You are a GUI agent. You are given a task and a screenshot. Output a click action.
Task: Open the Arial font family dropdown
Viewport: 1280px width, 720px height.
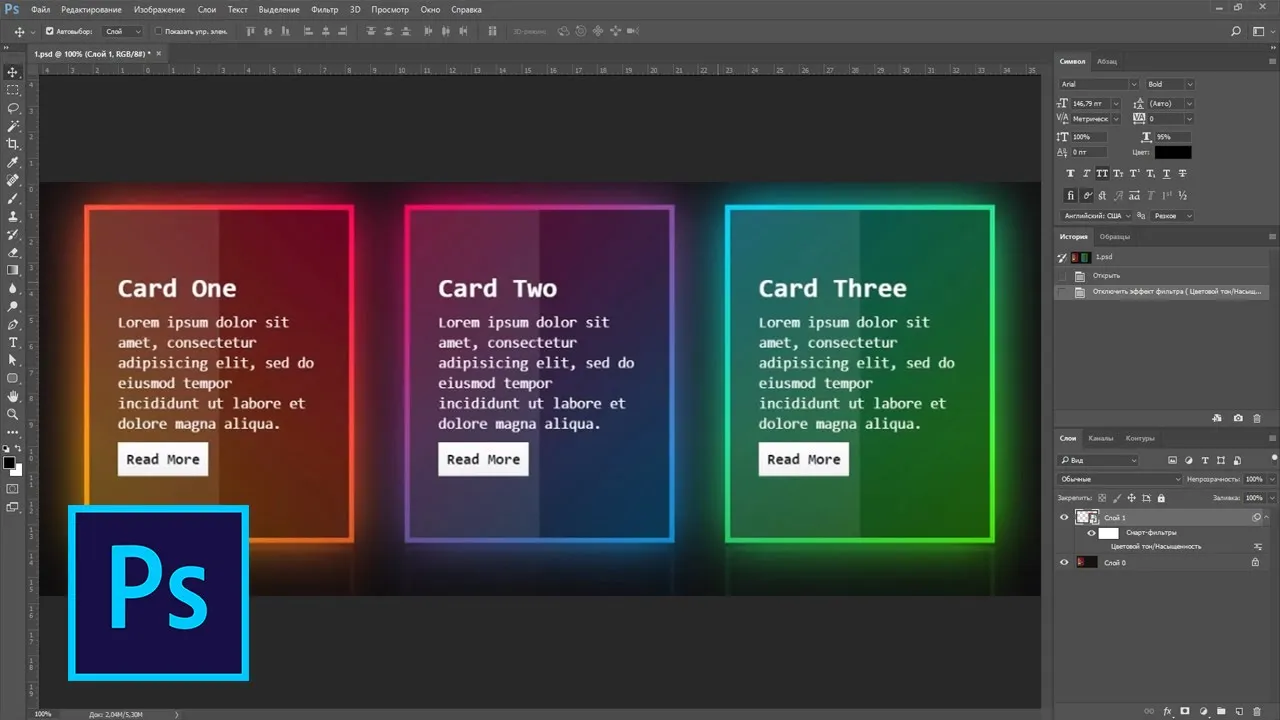[1098, 85]
